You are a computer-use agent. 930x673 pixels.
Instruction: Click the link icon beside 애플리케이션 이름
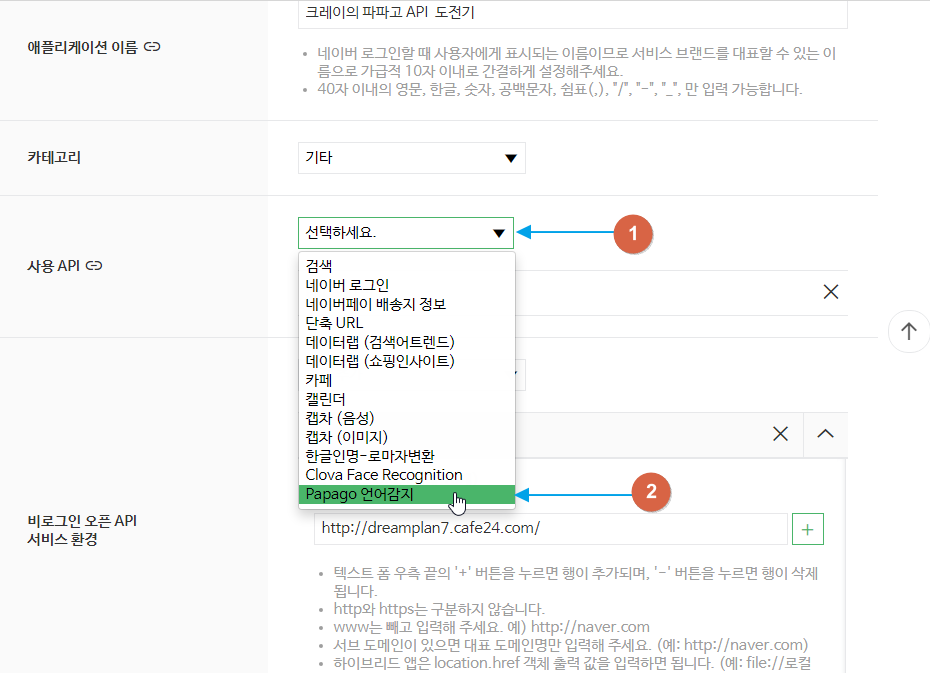(152, 47)
